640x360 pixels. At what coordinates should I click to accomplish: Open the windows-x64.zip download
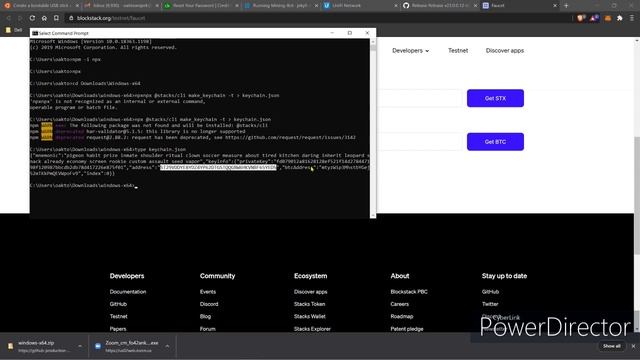[39, 346]
